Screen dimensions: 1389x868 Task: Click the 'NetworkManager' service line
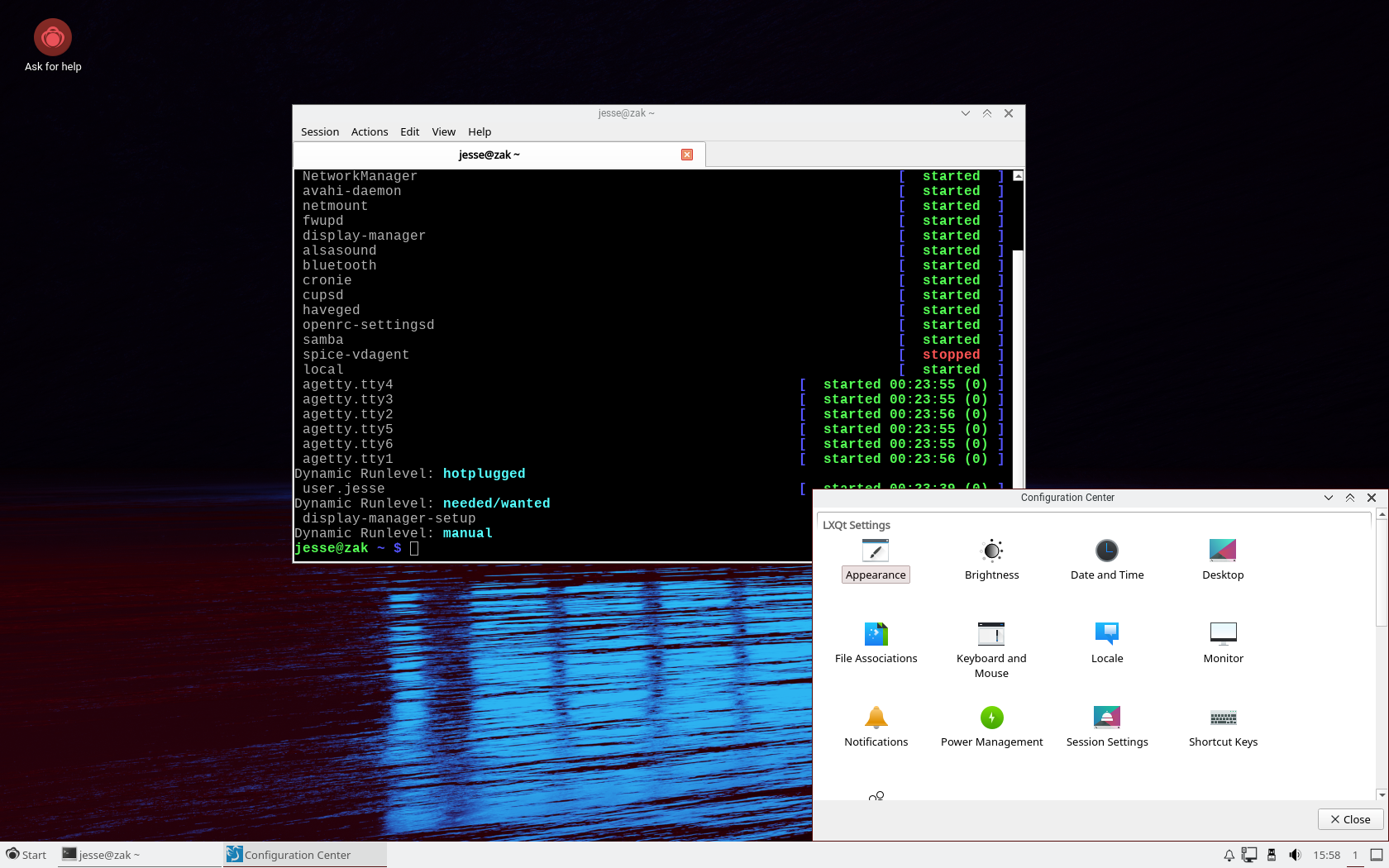(360, 176)
